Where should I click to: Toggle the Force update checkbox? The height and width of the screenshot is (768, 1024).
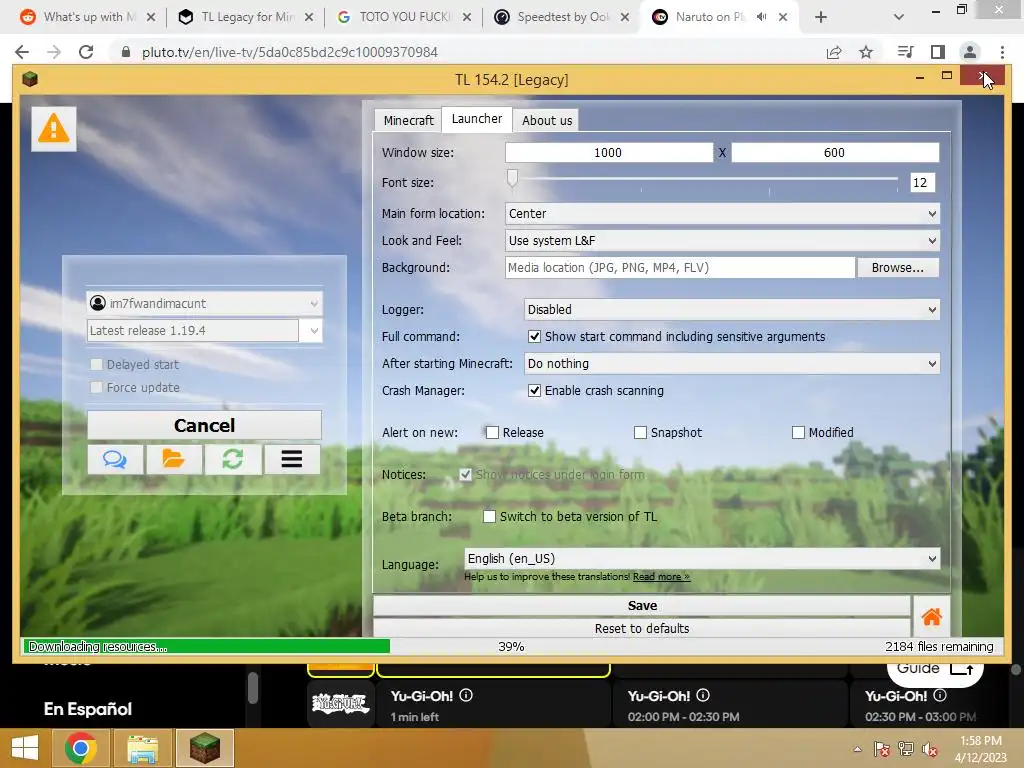[x=96, y=387]
